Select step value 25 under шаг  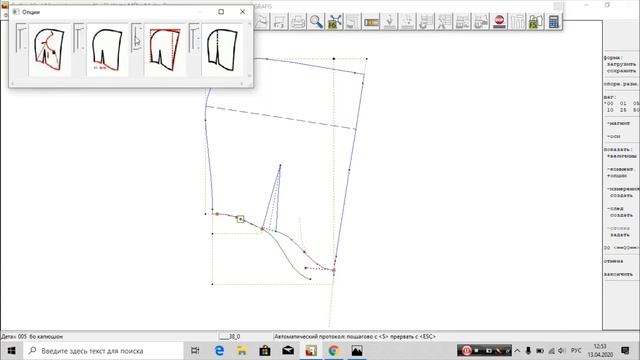[623, 110]
